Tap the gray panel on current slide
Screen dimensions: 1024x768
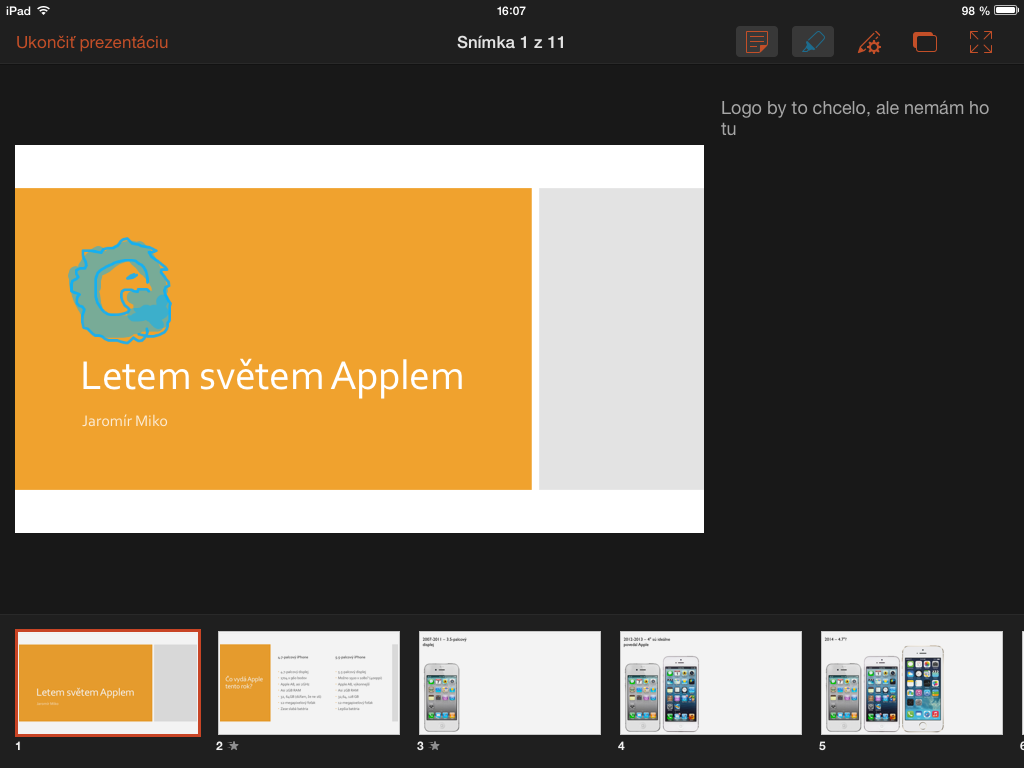[x=621, y=338]
